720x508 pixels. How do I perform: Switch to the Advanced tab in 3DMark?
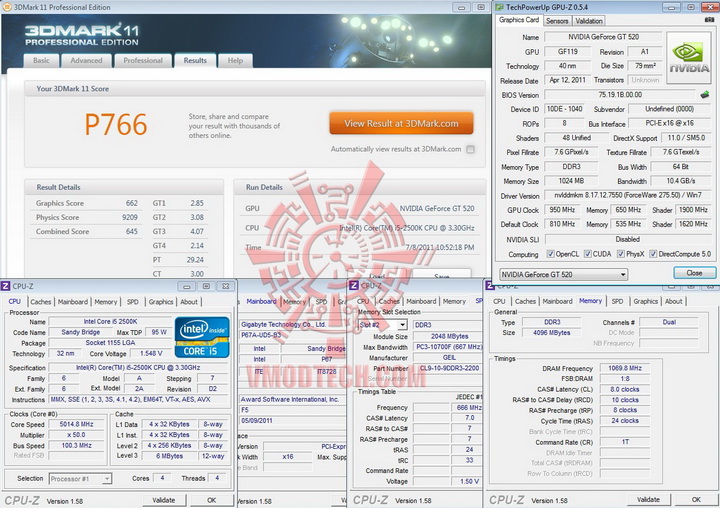coord(86,61)
